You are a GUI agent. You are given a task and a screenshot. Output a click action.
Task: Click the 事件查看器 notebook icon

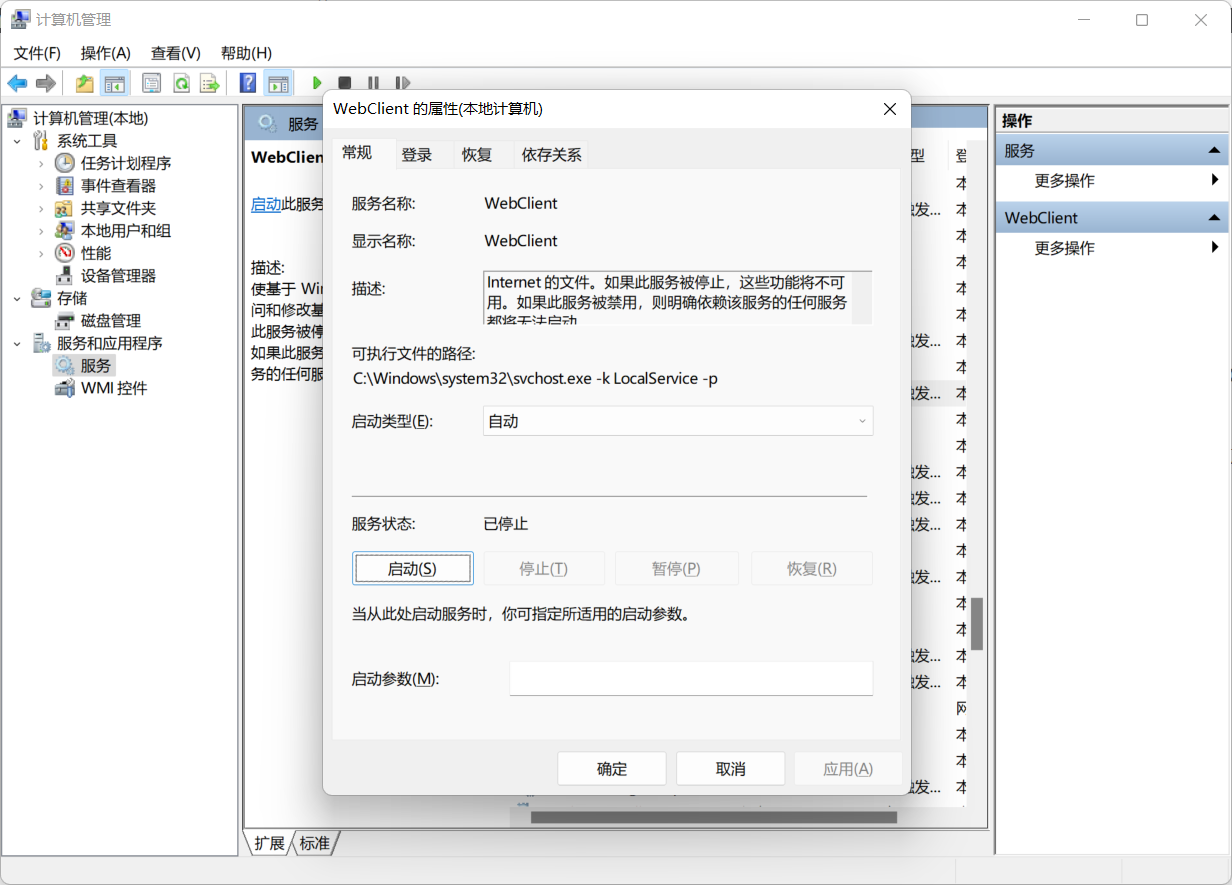tap(64, 186)
